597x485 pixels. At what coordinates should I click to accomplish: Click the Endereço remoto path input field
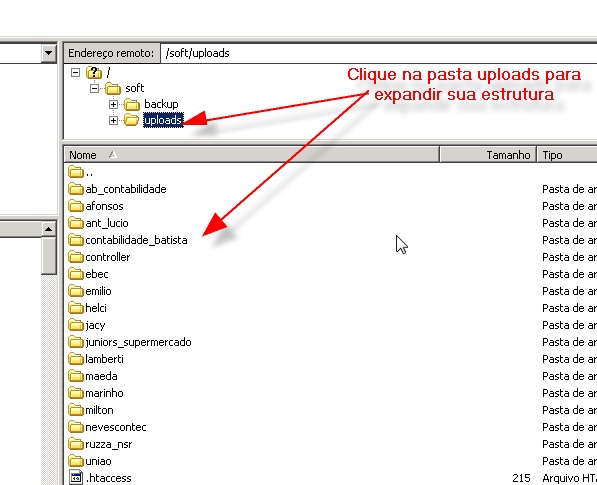click(378, 53)
